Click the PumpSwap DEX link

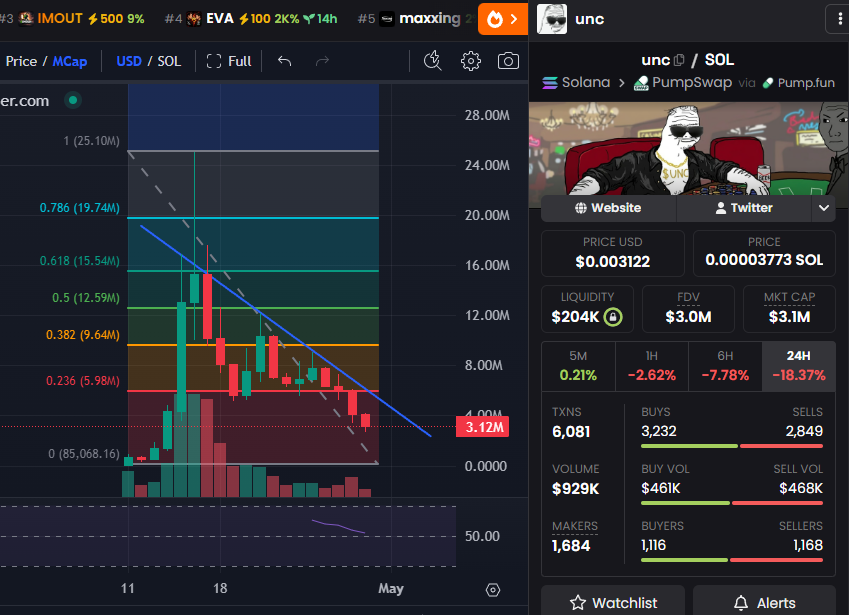[683, 82]
